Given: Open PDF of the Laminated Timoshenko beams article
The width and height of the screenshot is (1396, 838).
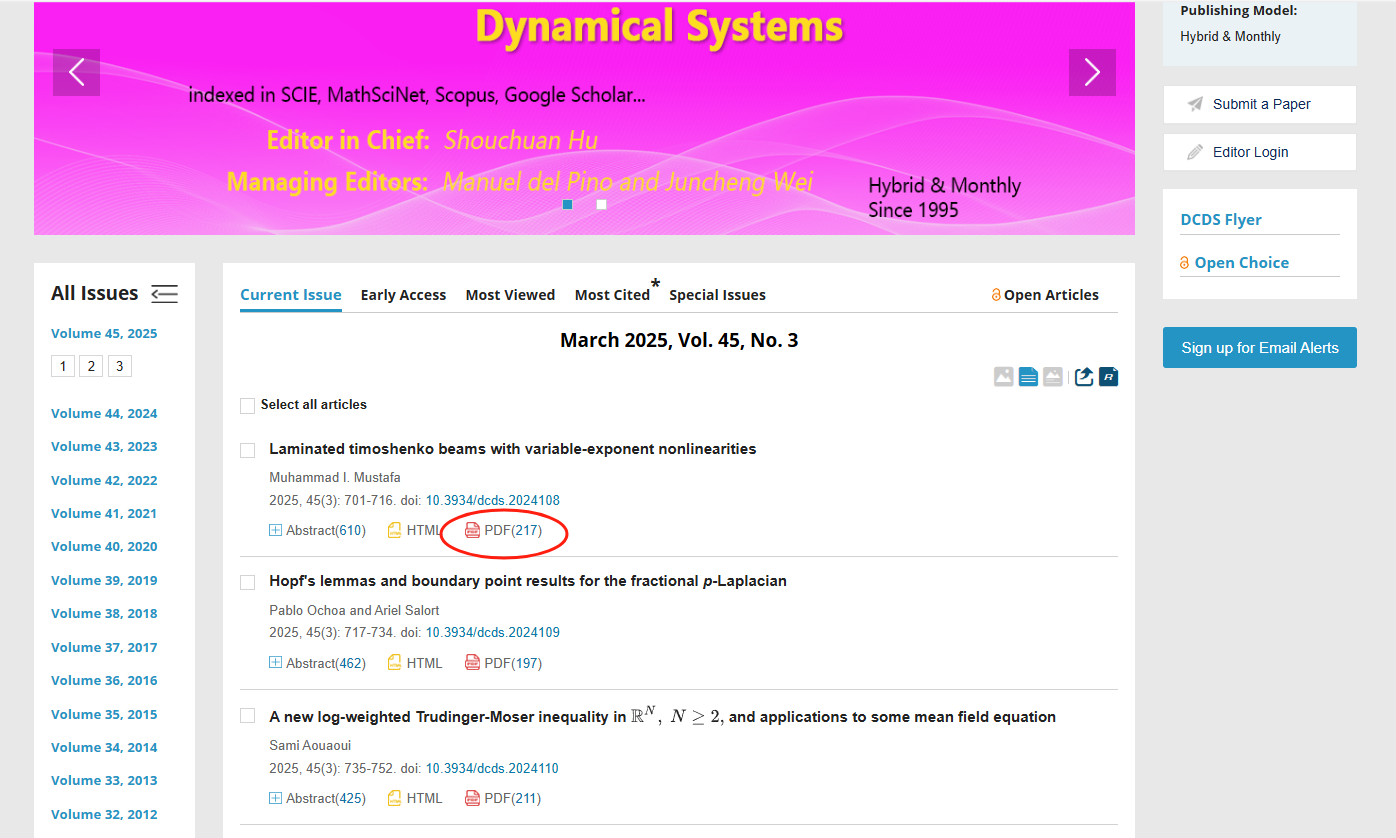Looking at the screenshot, I should 504,531.
